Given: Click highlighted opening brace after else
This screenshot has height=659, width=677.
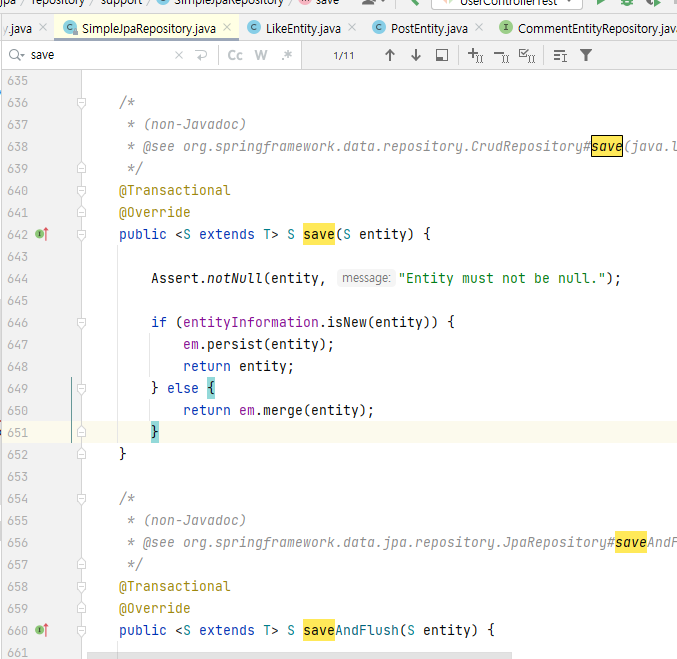Looking at the screenshot, I should pos(211,388).
